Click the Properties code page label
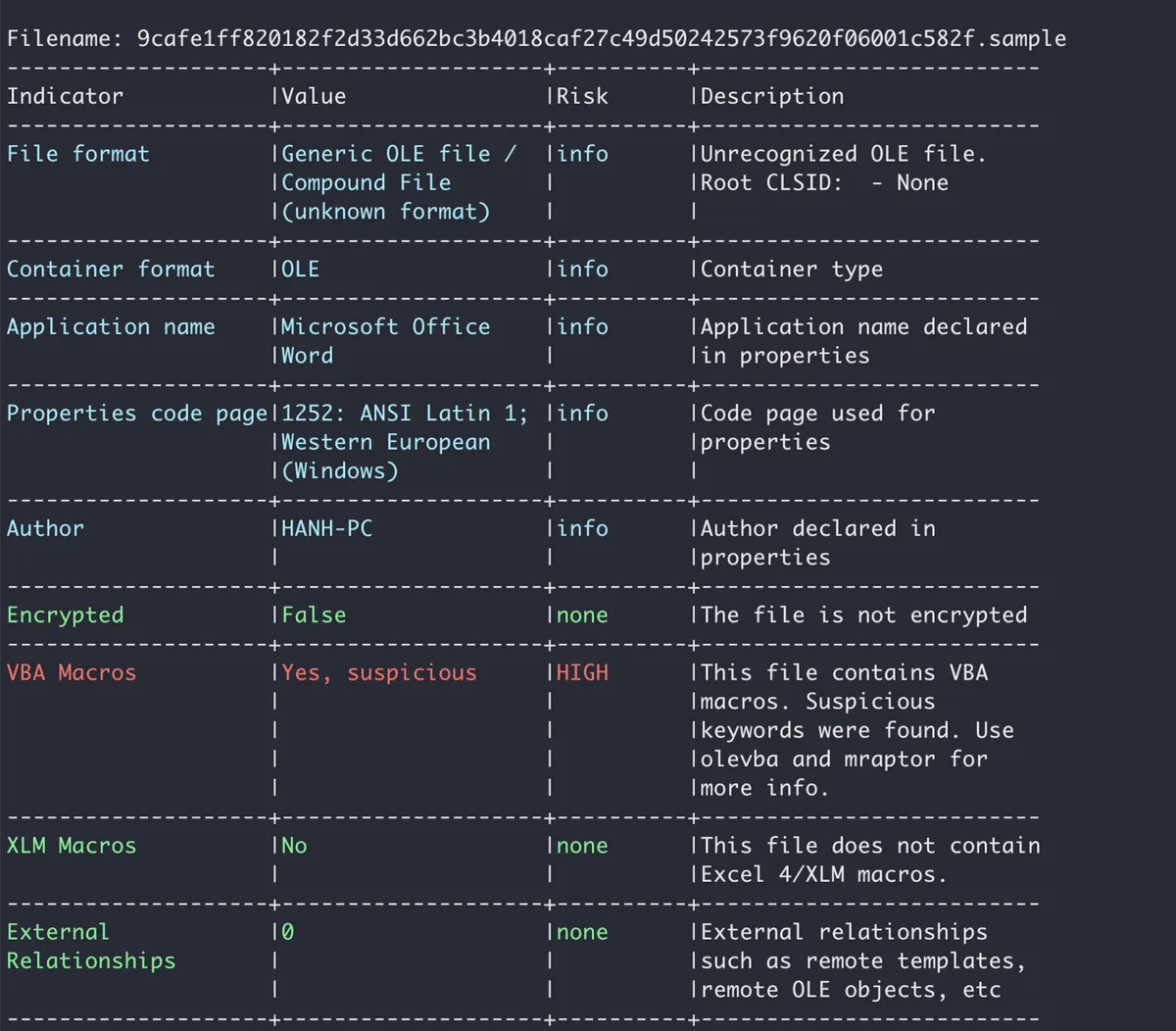The height and width of the screenshot is (1031, 1176). coord(137,414)
